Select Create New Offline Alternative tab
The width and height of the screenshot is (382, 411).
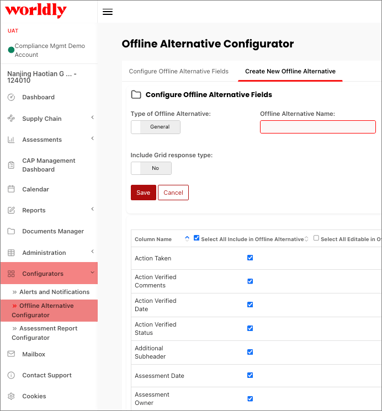click(290, 71)
